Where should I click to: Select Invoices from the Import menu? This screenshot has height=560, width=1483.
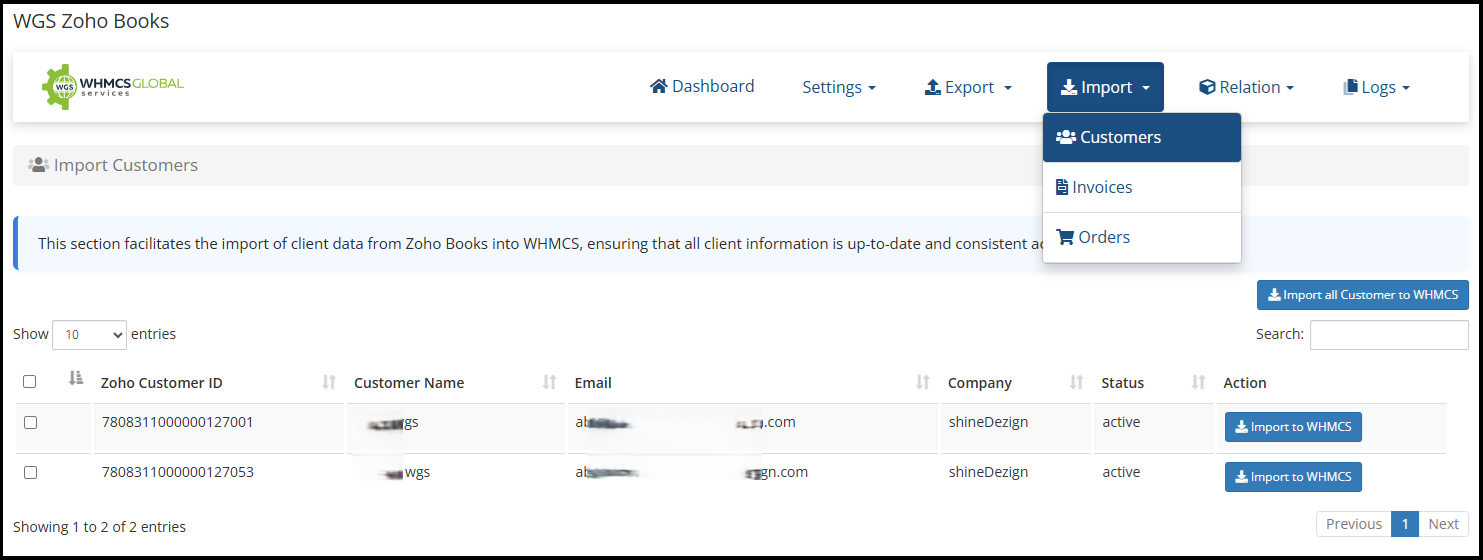click(1101, 188)
